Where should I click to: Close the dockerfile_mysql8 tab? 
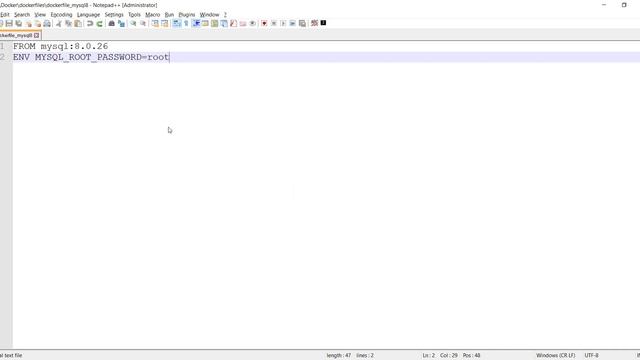[36, 36]
